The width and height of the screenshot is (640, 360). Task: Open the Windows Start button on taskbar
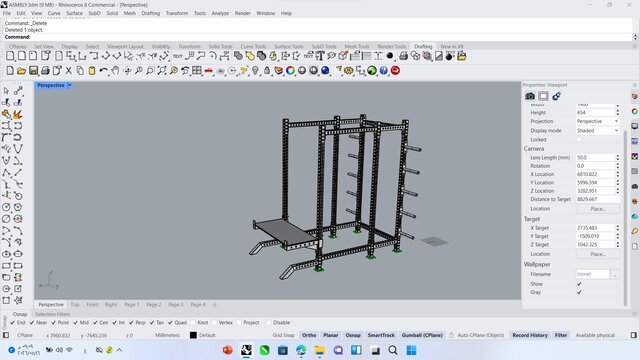(411, 350)
